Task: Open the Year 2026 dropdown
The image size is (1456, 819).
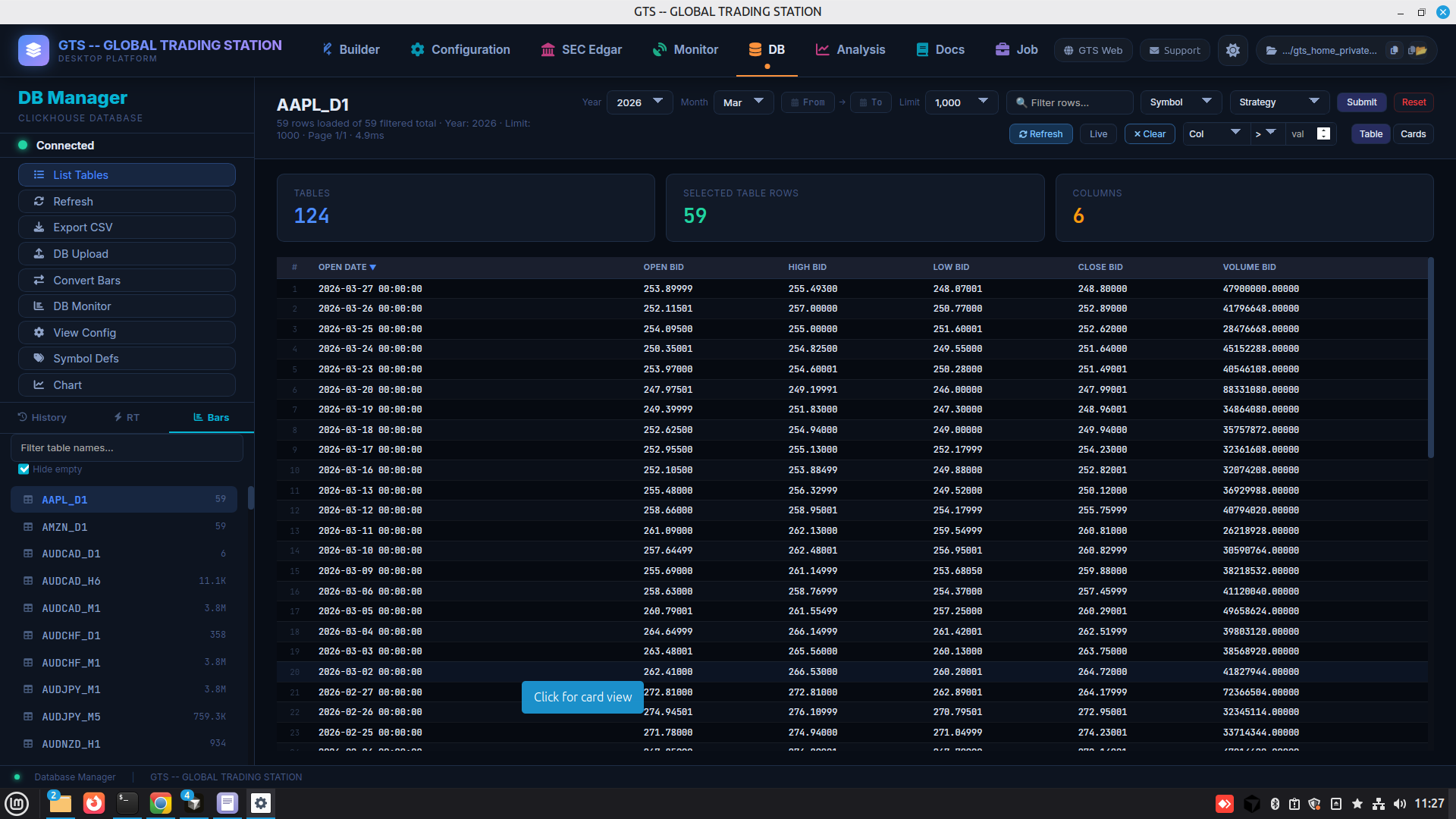Action: point(639,102)
